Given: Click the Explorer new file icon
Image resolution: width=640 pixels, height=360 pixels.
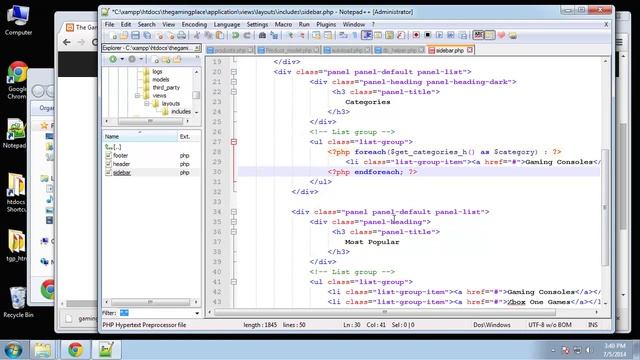Looking at the screenshot, I should (155, 60).
